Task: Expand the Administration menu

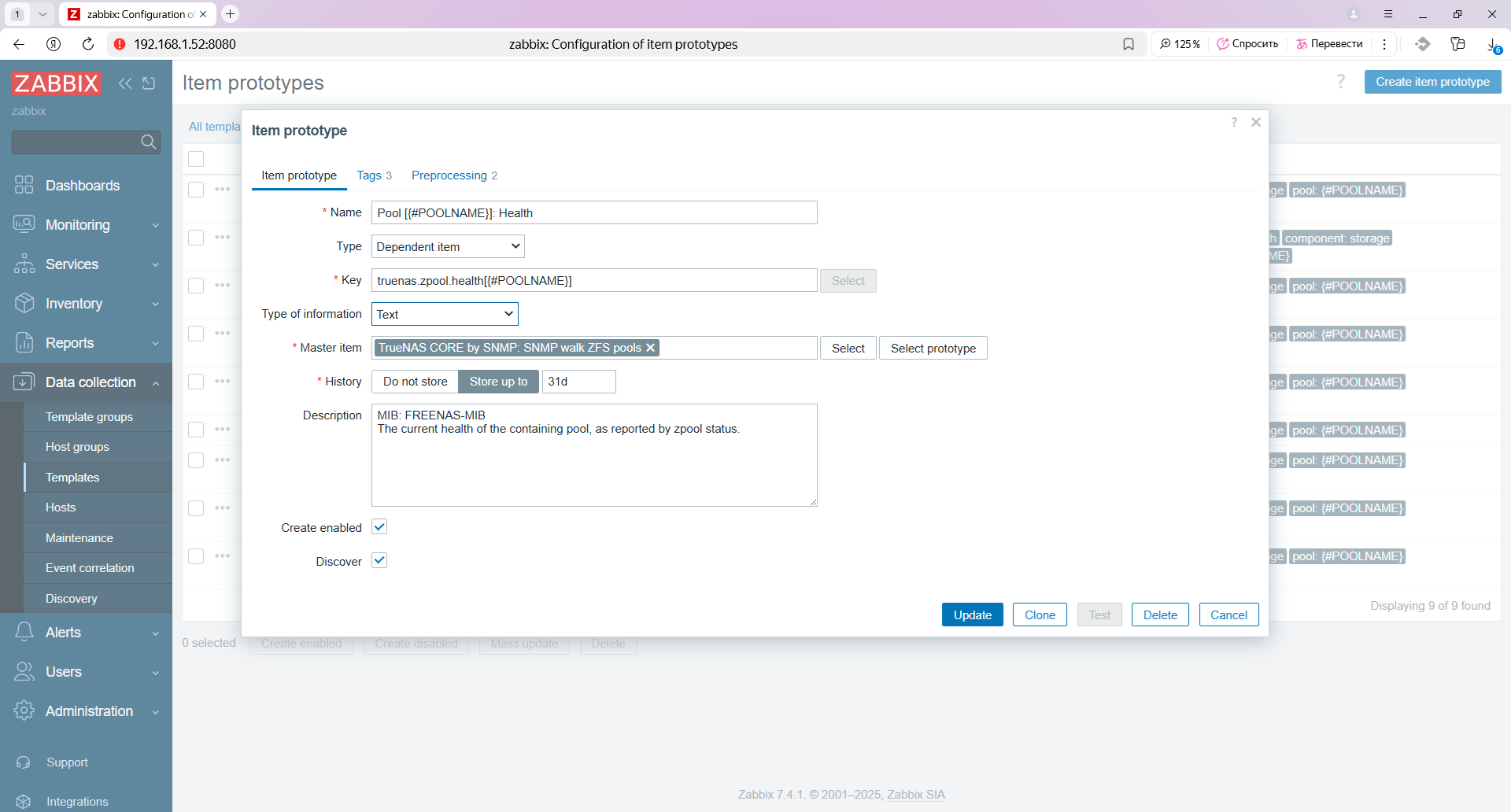Action: 156,711
